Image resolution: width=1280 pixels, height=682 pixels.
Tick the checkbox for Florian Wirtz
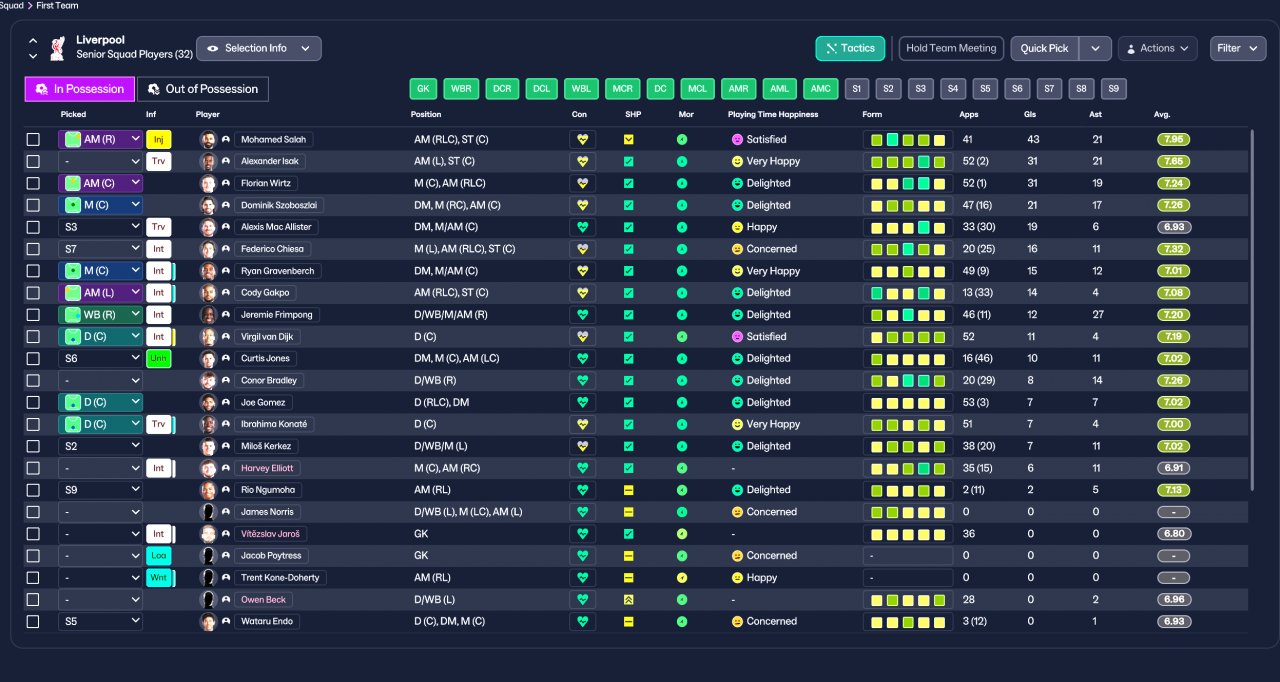33,183
